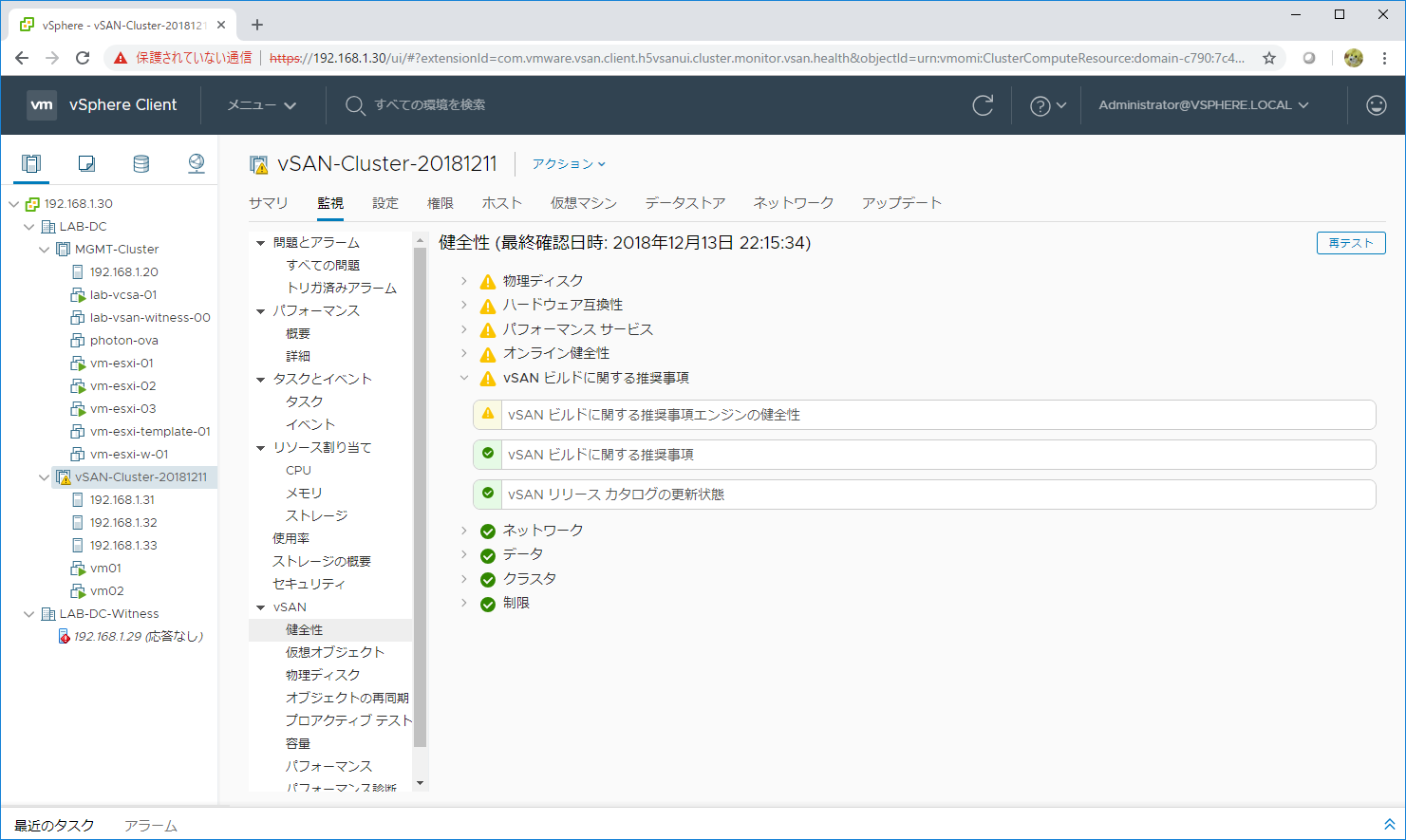The height and width of the screenshot is (840, 1406).
Task: Click the すべての環境を検索 search field
Action: click(x=430, y=105)
